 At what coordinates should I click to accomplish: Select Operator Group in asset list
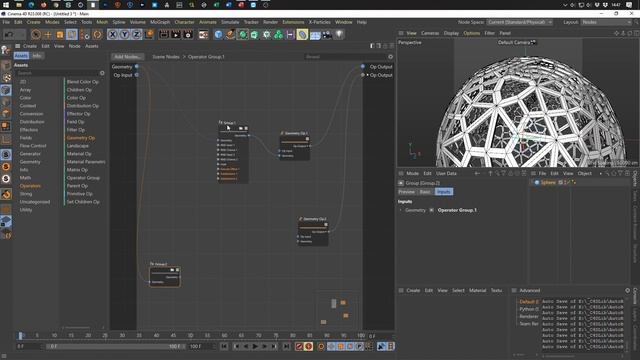pyautogui.click(x=83, y=178)
